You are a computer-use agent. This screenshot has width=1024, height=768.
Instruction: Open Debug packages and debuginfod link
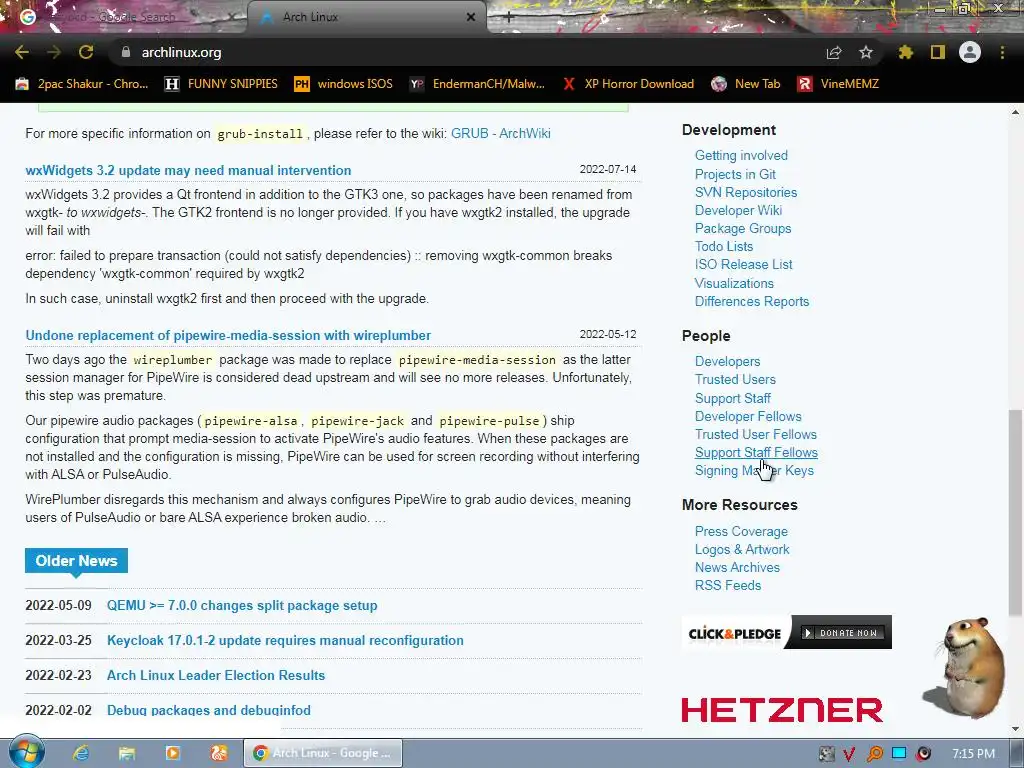point(208,710)
